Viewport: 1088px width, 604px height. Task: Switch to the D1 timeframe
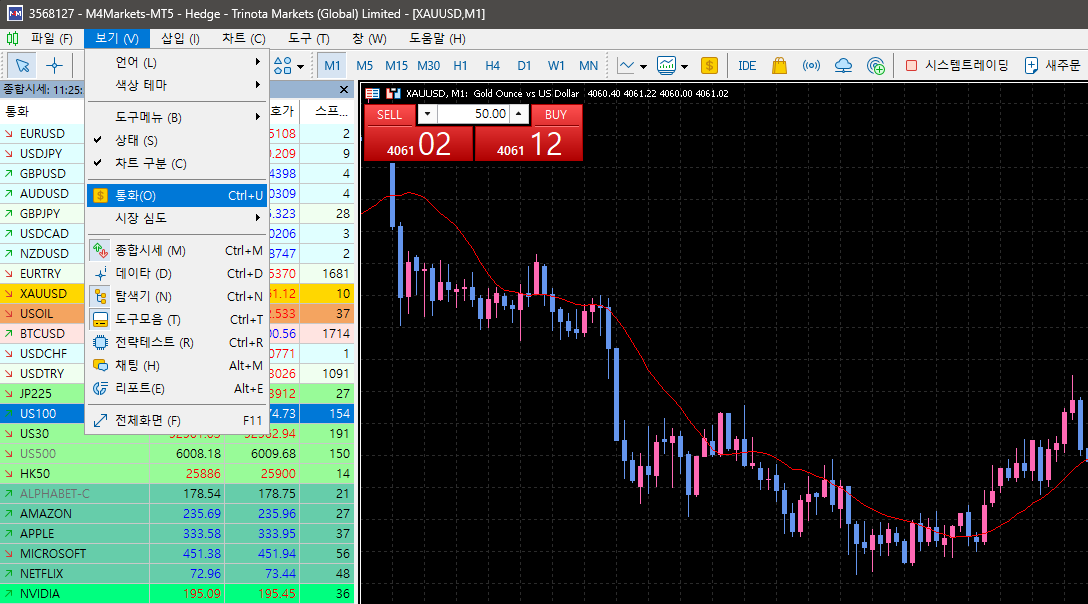point(524,66)
